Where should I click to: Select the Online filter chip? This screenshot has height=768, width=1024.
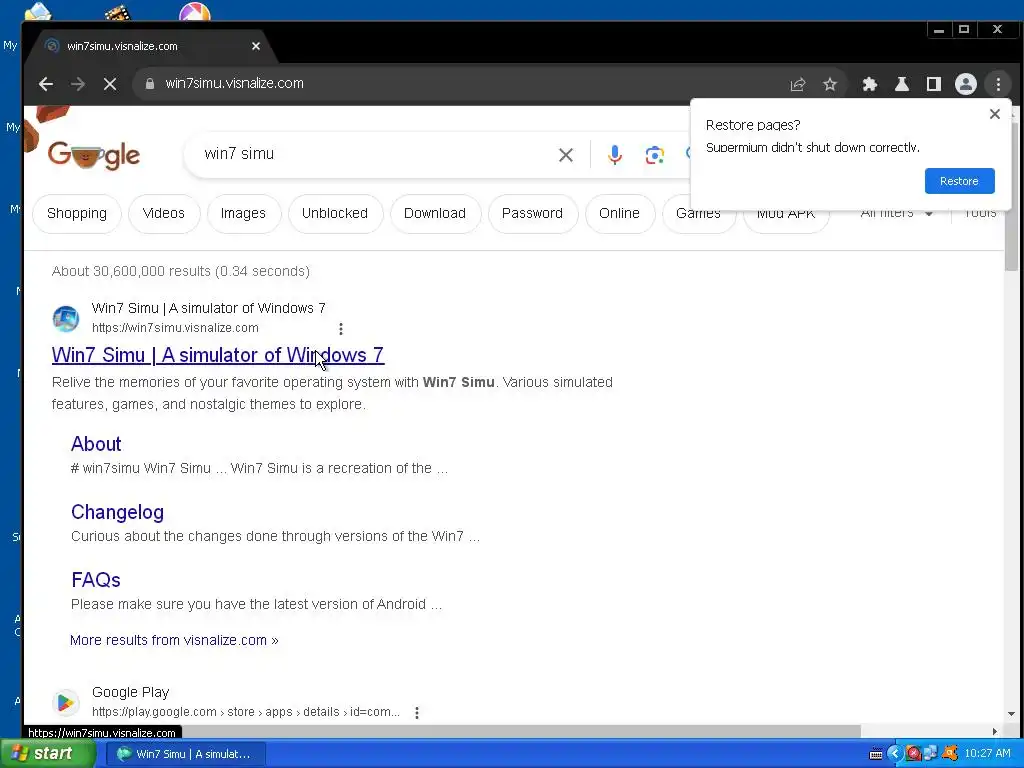(x=619, y=214)
